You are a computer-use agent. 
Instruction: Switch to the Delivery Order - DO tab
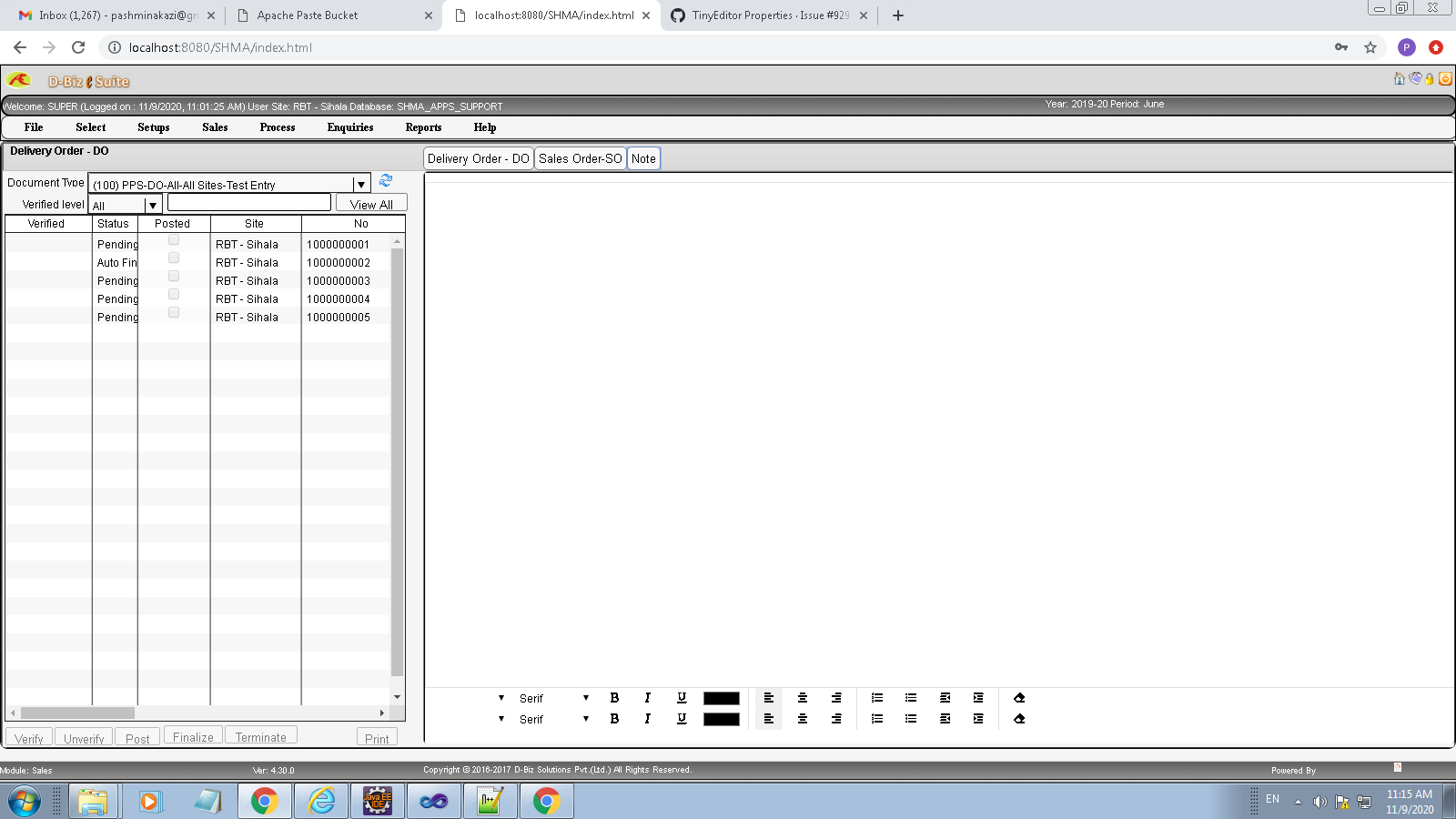(479, 158)
